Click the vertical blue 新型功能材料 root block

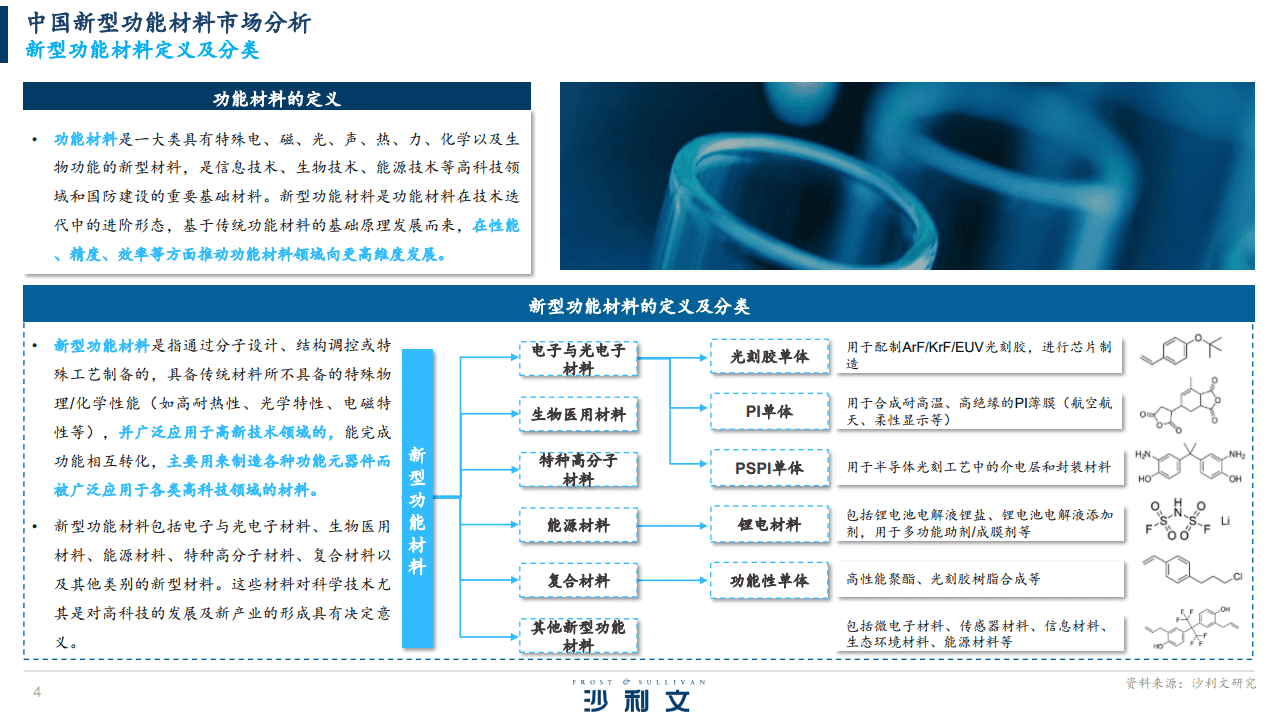tap(417, 497)
